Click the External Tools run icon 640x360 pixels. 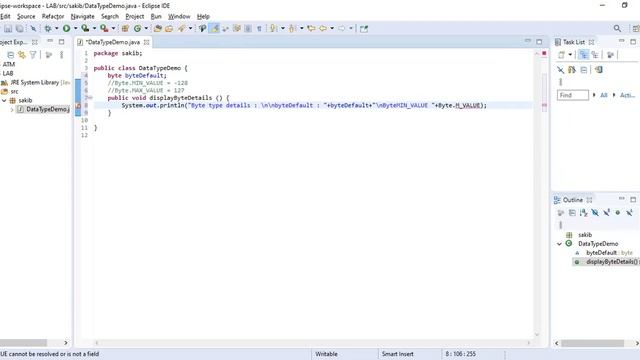click(104, 29)
